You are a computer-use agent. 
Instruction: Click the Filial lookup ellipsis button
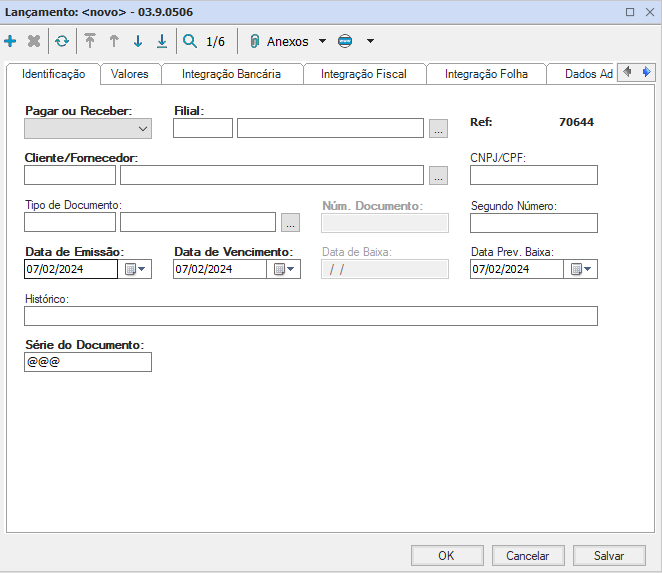(x=438, y=128)
